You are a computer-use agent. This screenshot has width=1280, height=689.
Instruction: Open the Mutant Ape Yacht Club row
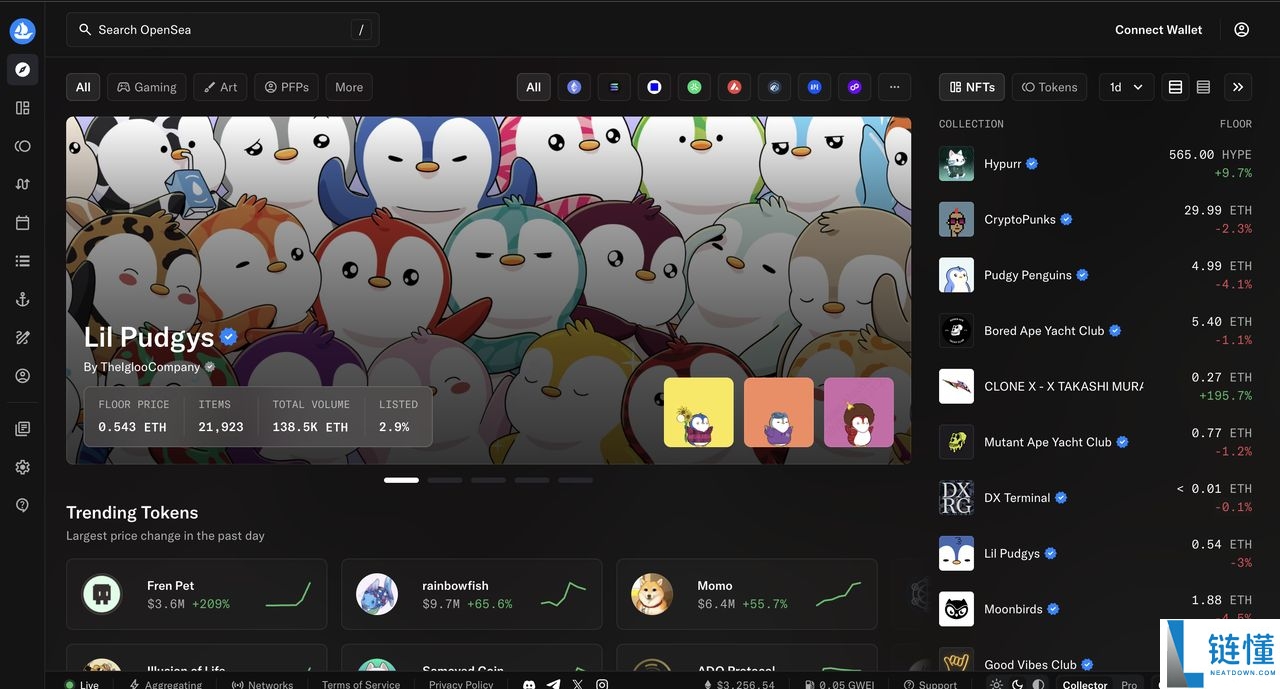click(x=1095, y=442)
